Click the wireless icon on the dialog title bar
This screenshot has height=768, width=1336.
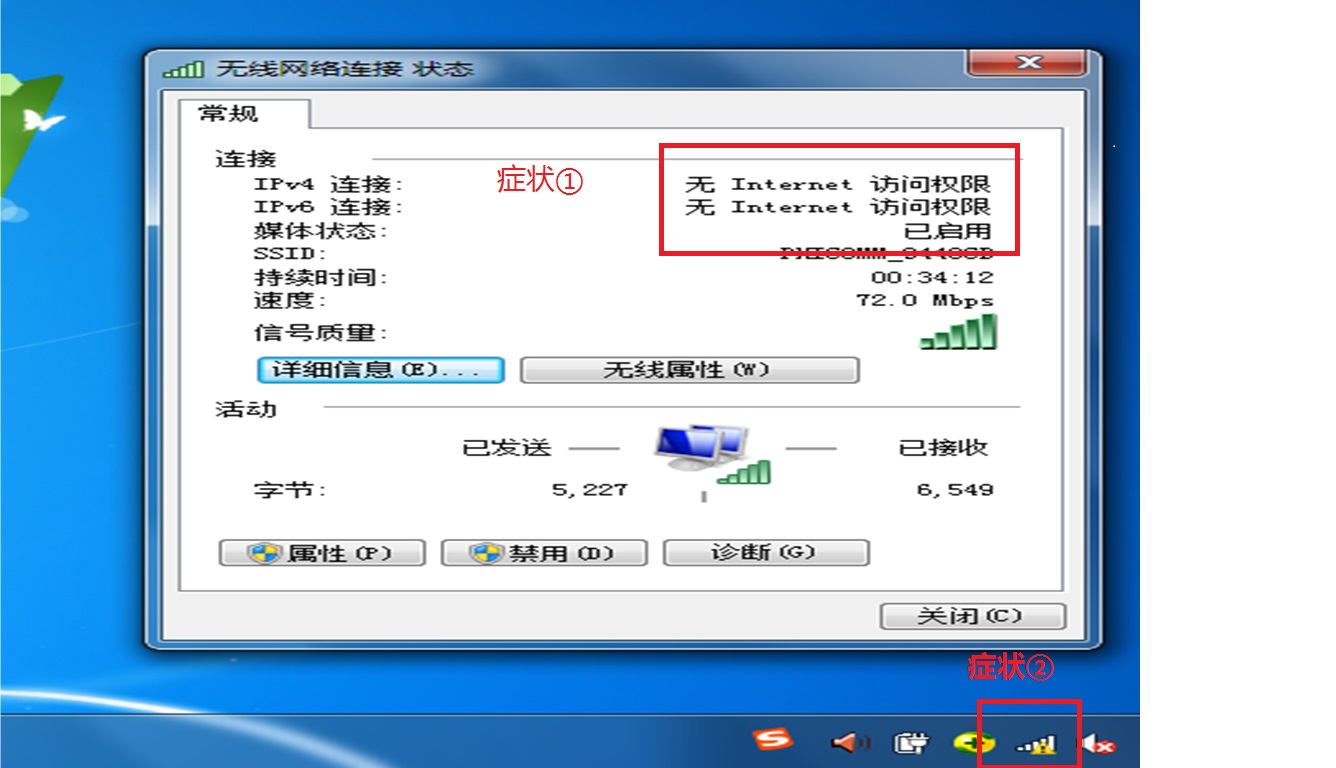(x=185, y=68)
